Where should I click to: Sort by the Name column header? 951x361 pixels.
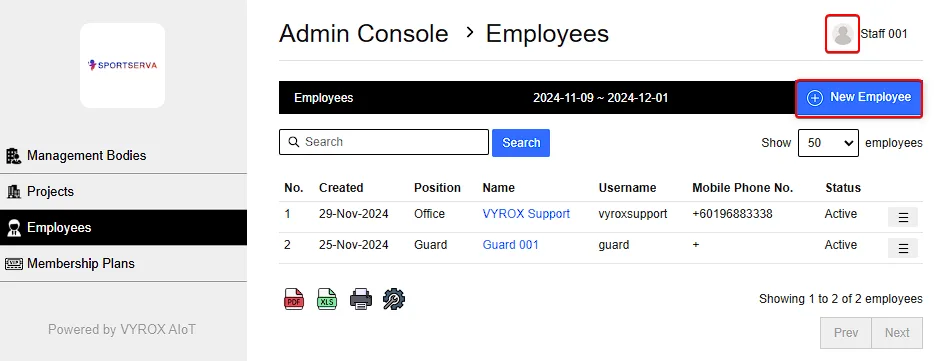(x=499, y=187)
